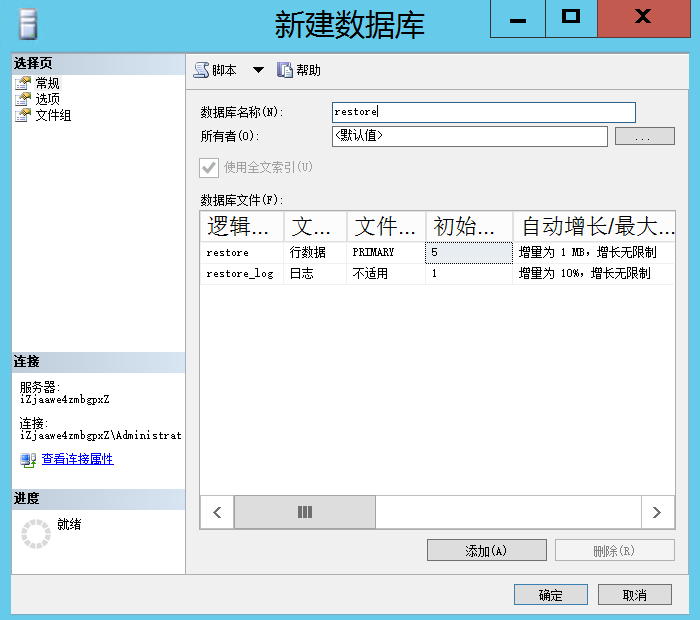
Task: Click the database icon in the title bar
Action: click(x=28, y=25)
